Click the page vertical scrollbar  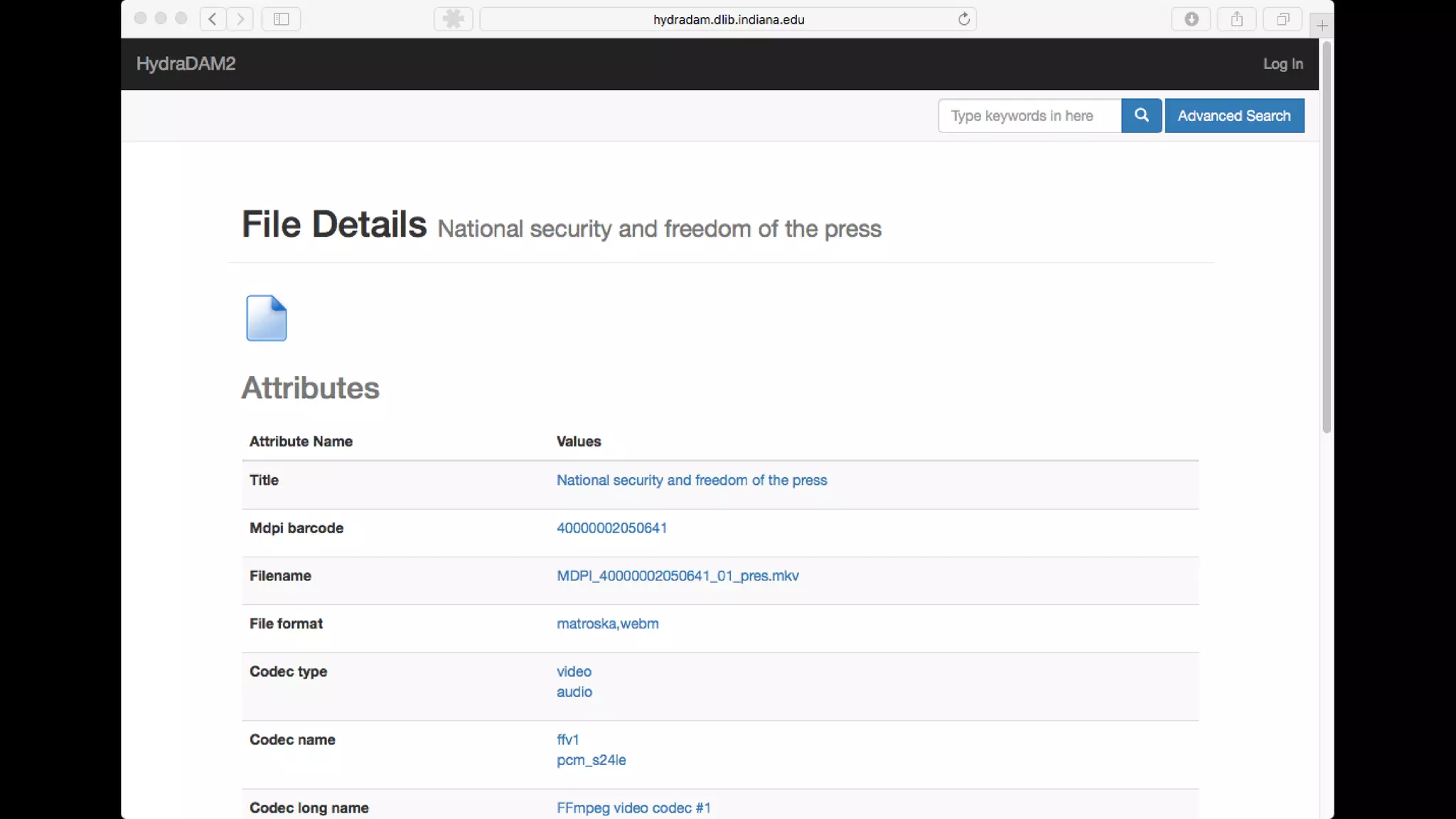click(x=1326, y=238)
